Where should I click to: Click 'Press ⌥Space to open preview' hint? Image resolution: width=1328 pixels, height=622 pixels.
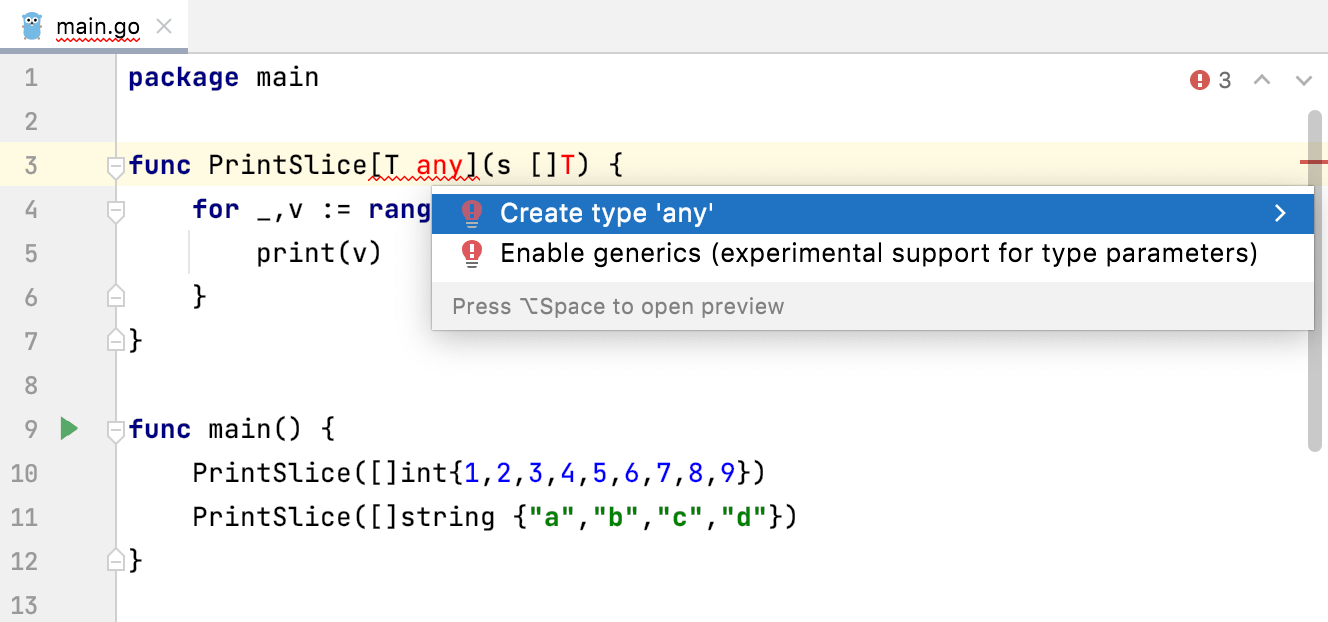click(x=618, y=306)
